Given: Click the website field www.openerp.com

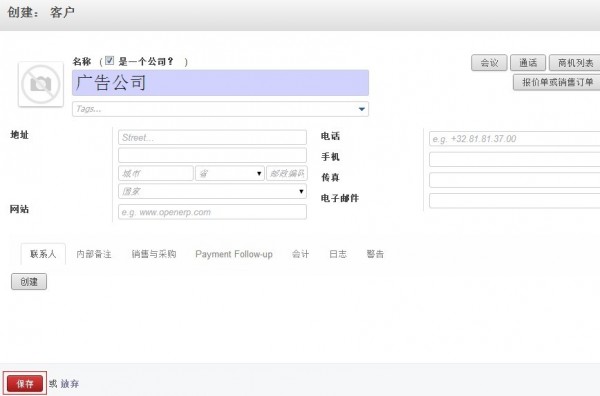Looking at the screenshot, I should coord(212,212).
